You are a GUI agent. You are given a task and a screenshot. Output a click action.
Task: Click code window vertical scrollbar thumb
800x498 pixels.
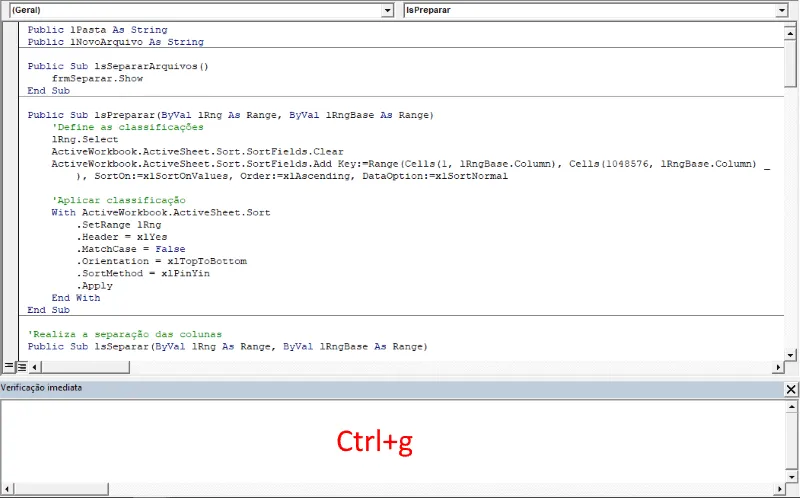[790, 62]
